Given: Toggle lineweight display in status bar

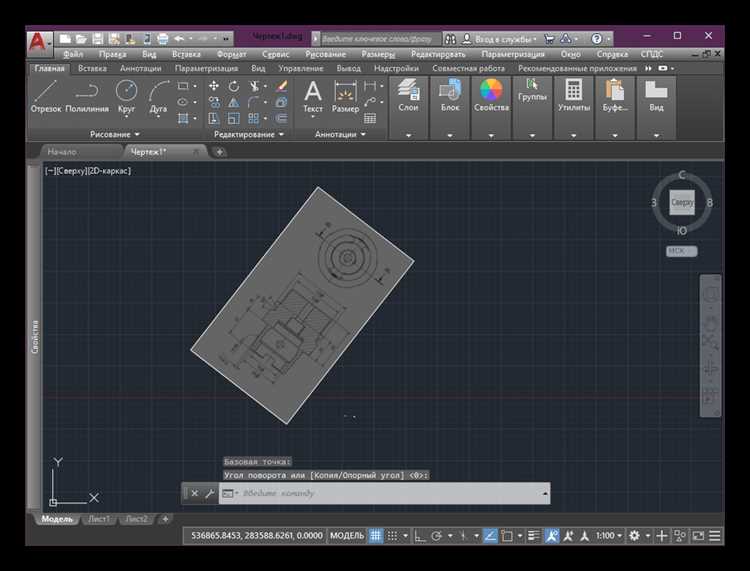Looking at the screenshot, I should (x=534, y=536).
